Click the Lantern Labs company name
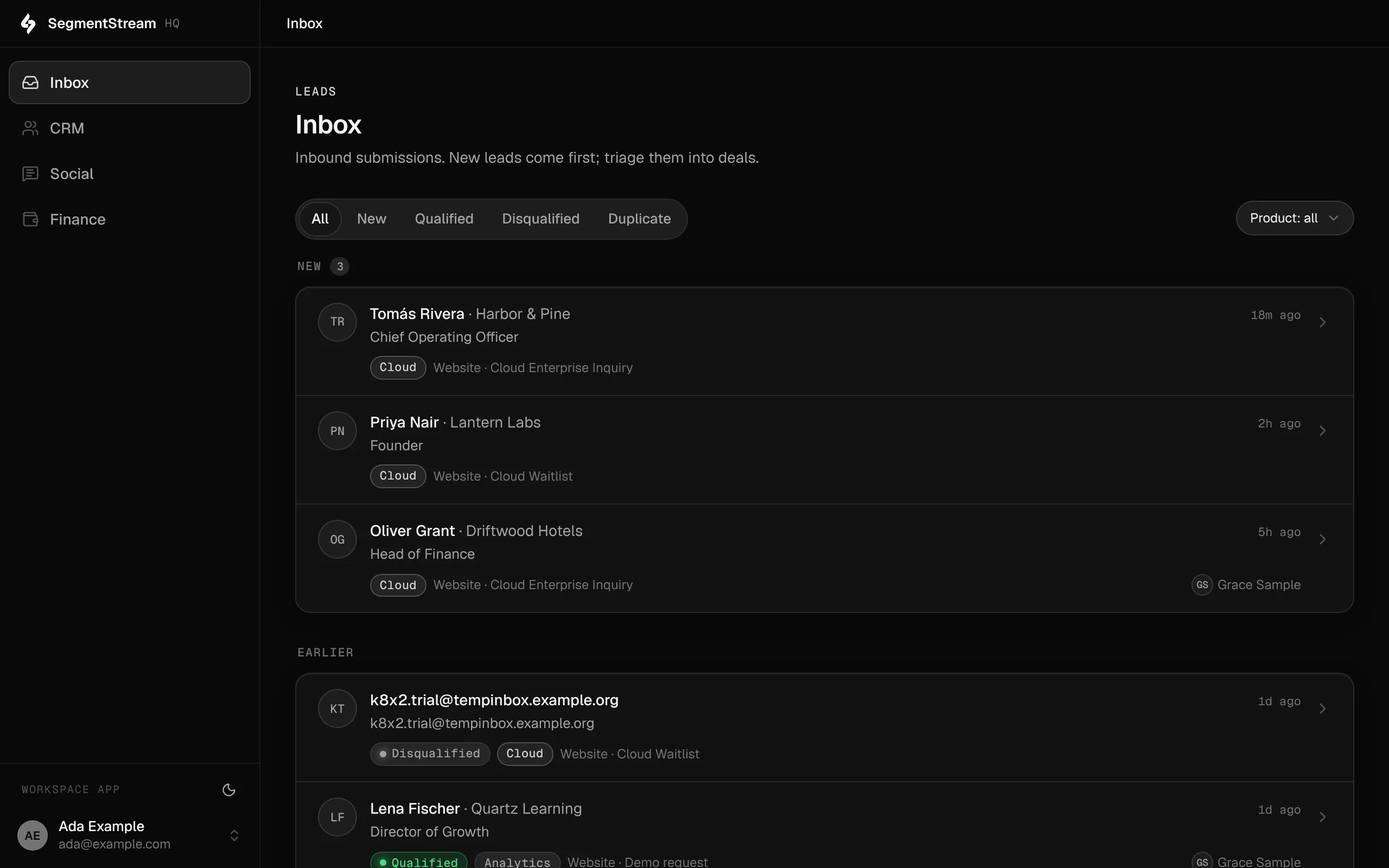Screen dimensions: 1389x868 (495, 423)
